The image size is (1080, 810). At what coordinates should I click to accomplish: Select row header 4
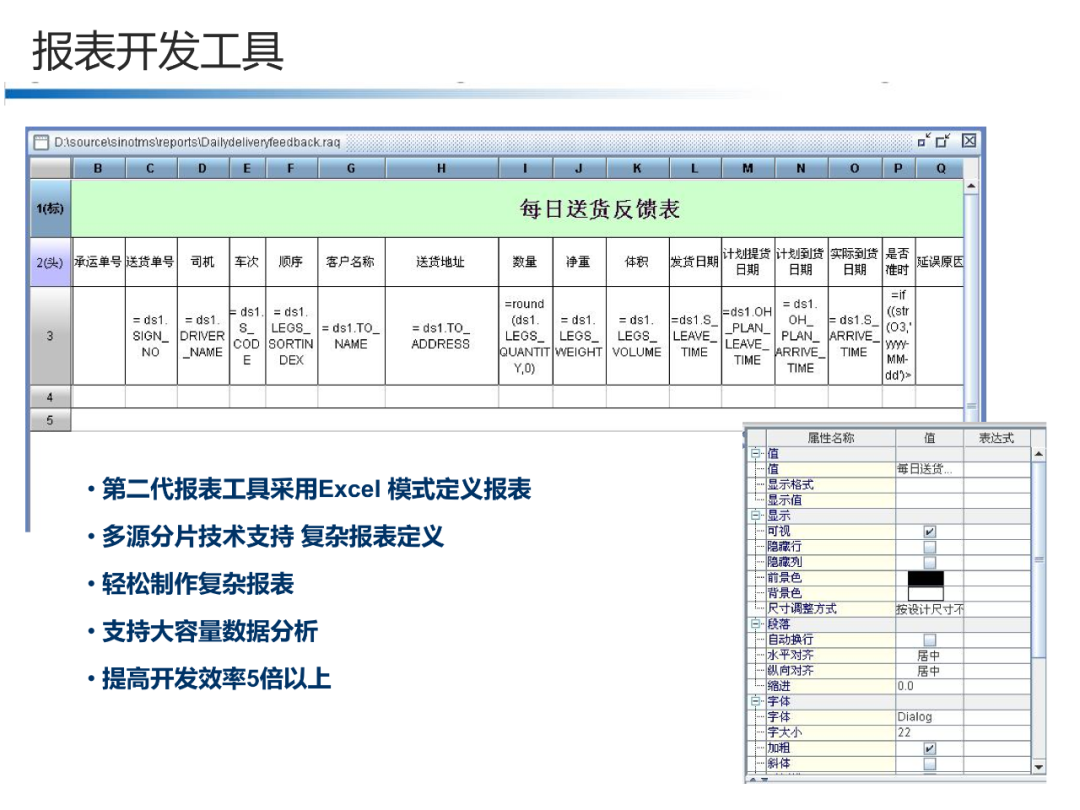click(x=50, y=397)
